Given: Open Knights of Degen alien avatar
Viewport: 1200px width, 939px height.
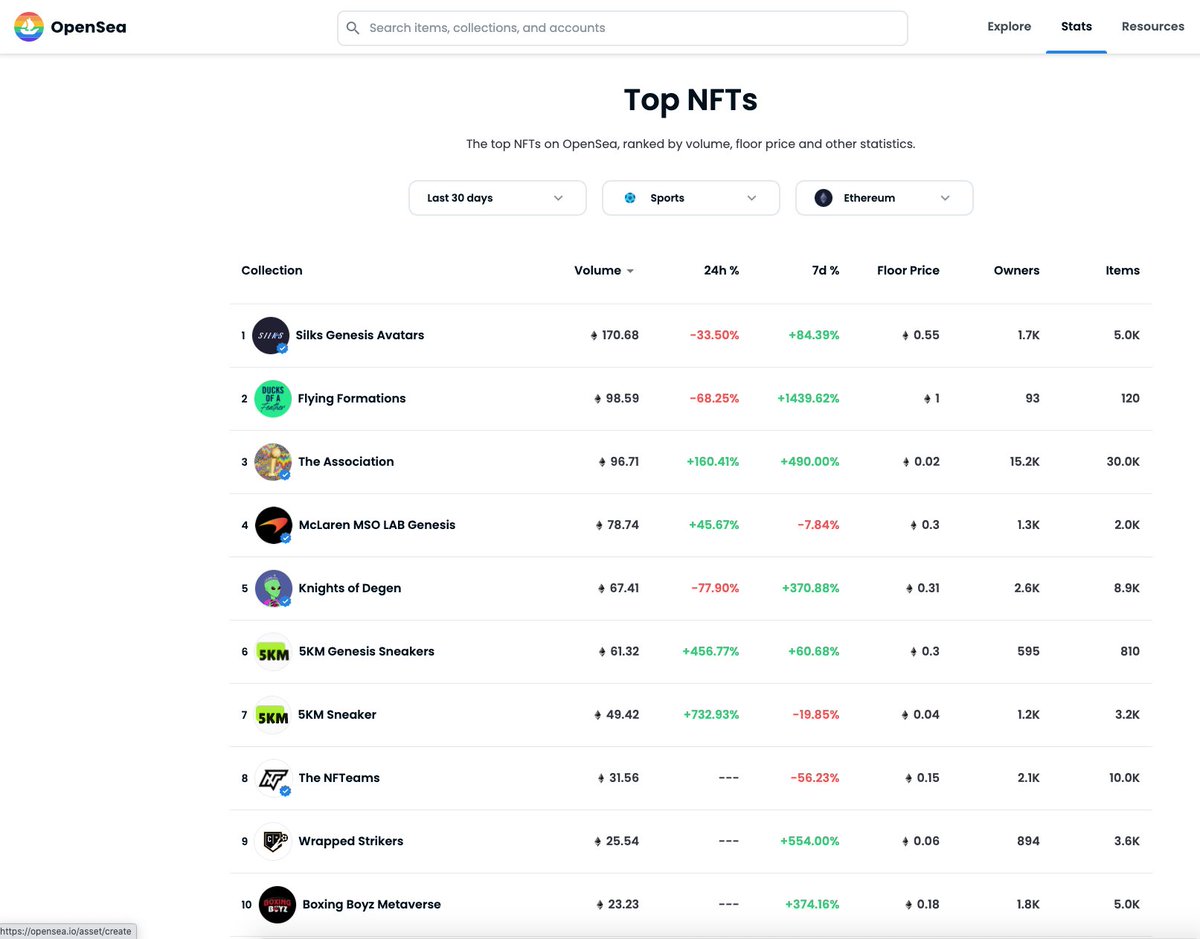Looking at the screenshot, I should point(273,588).
